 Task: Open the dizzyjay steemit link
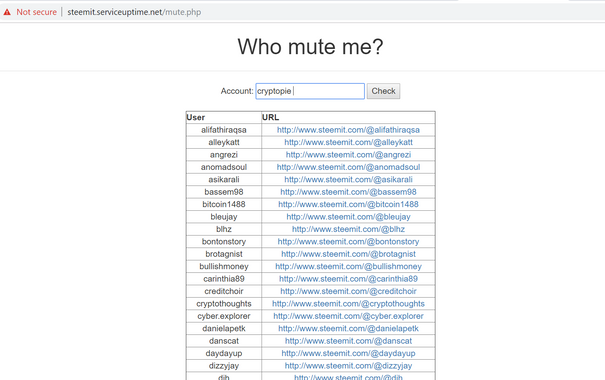(348, 365)
